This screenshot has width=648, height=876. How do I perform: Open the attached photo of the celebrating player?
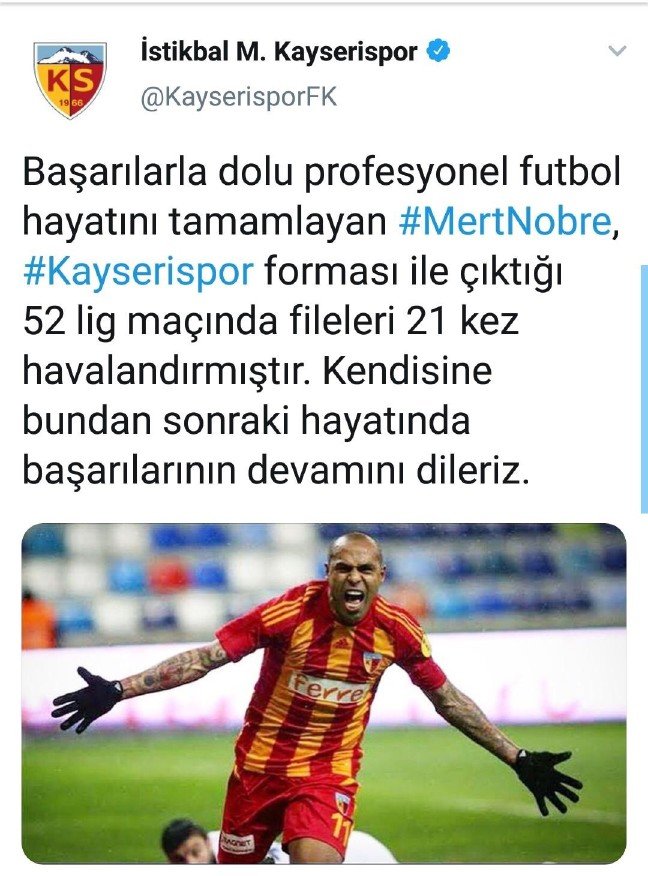[324, 693]
